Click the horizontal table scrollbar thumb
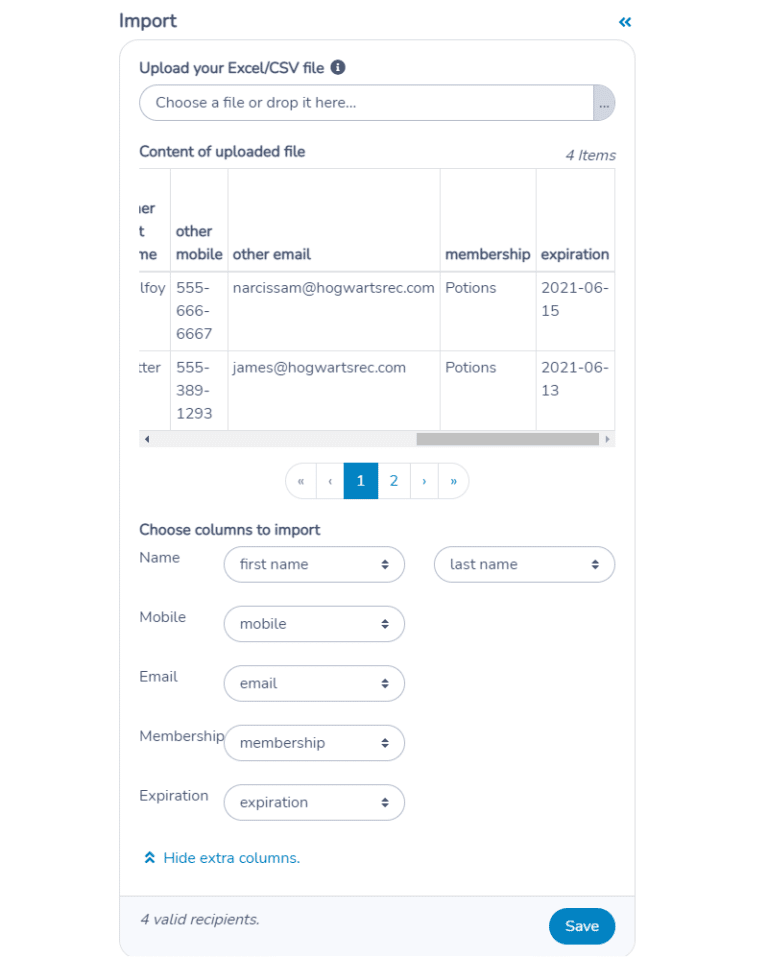768x958 pixels. 507,439
